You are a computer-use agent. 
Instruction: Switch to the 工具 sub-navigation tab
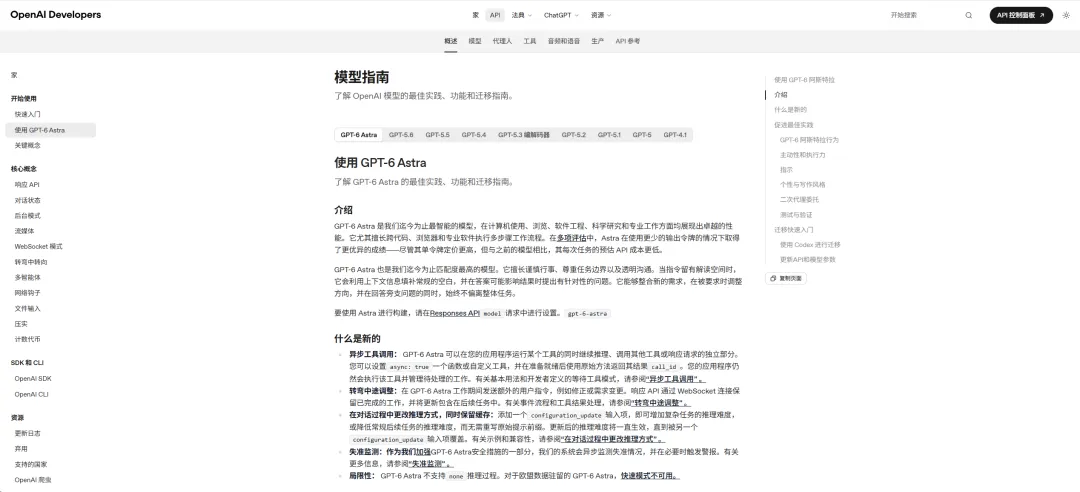point(530,41)
